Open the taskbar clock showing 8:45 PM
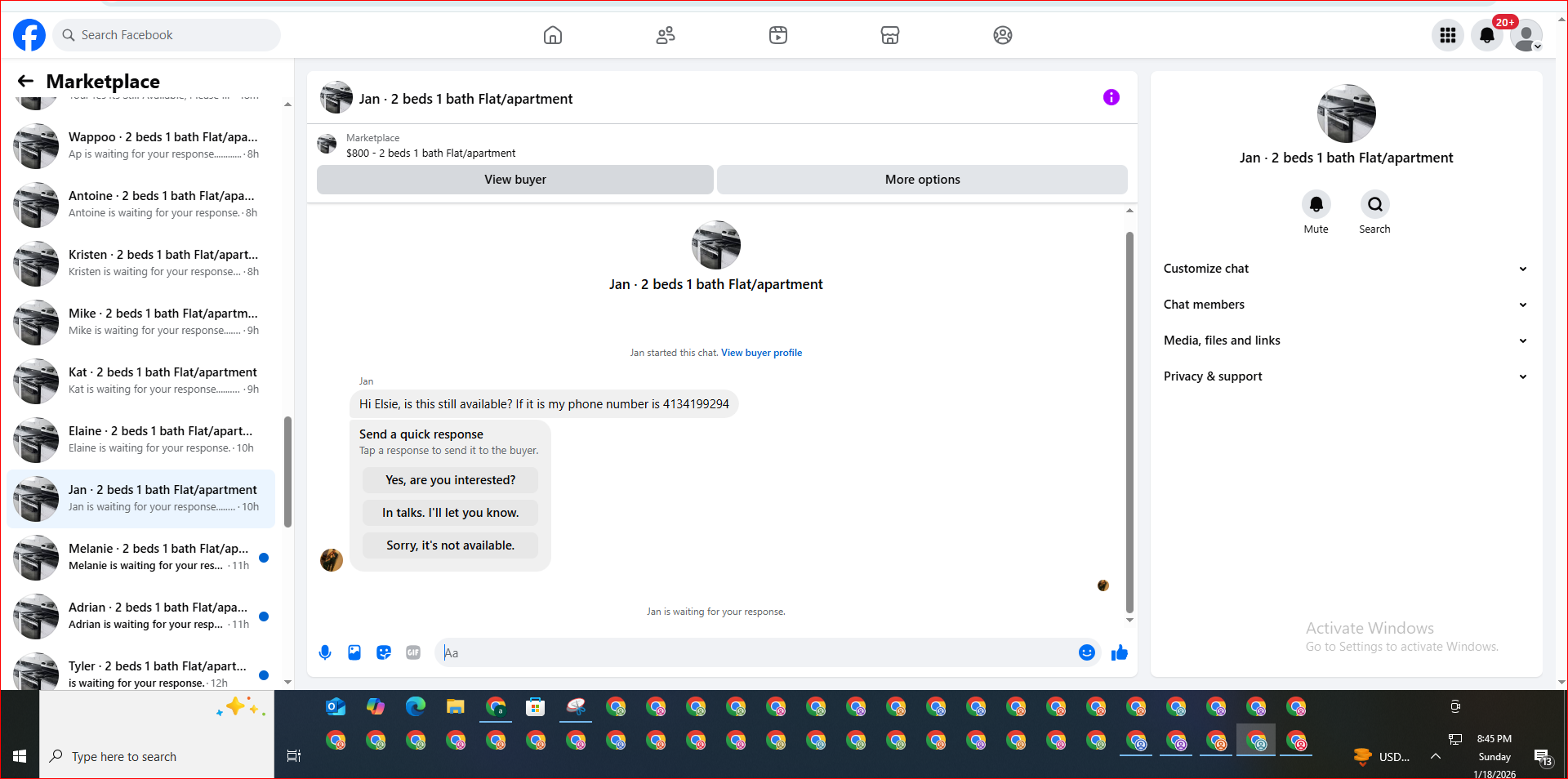The width and height of the screenshot is (1568, 779). pos(1494,756)
